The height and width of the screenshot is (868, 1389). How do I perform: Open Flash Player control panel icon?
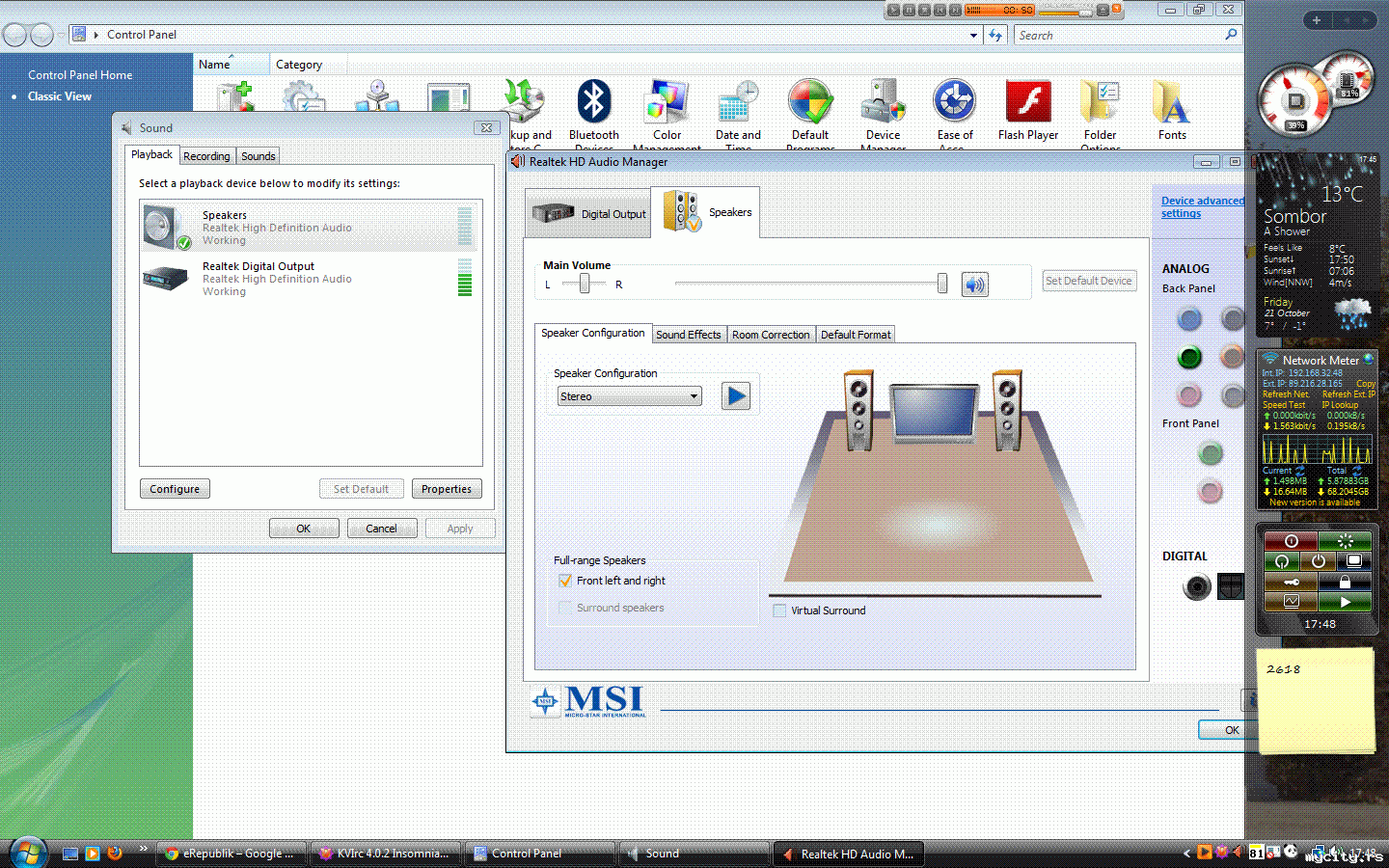click(1027, 108)
